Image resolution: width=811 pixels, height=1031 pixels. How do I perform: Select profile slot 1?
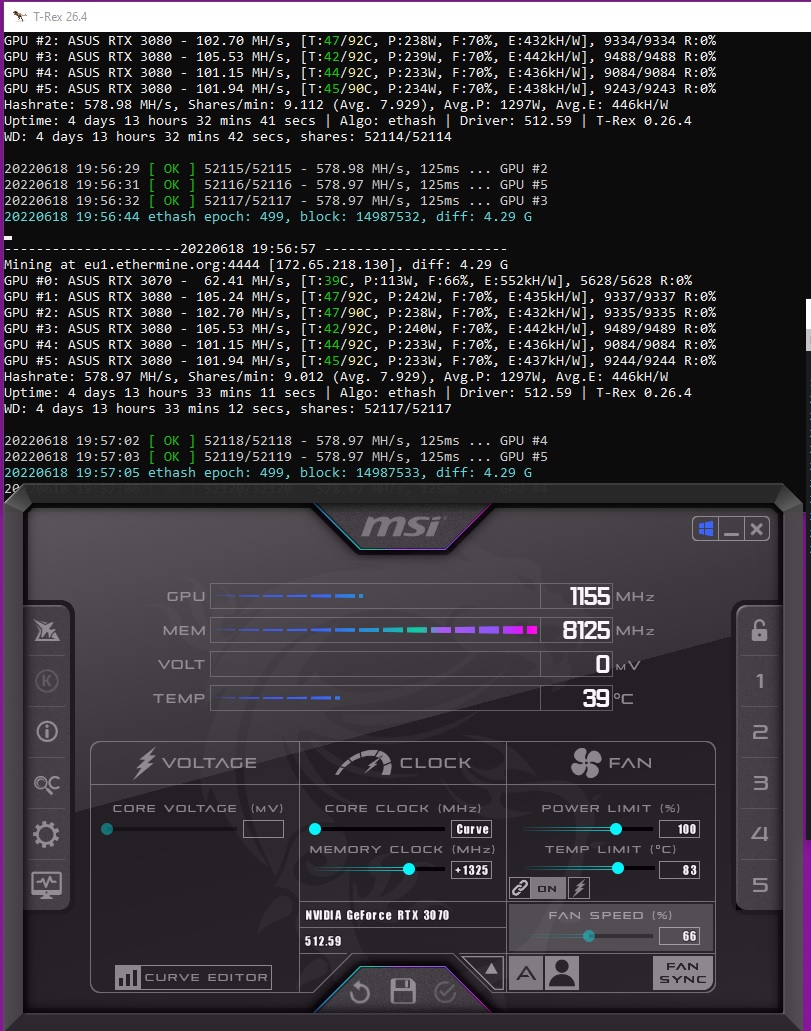[x=760, y=681]
